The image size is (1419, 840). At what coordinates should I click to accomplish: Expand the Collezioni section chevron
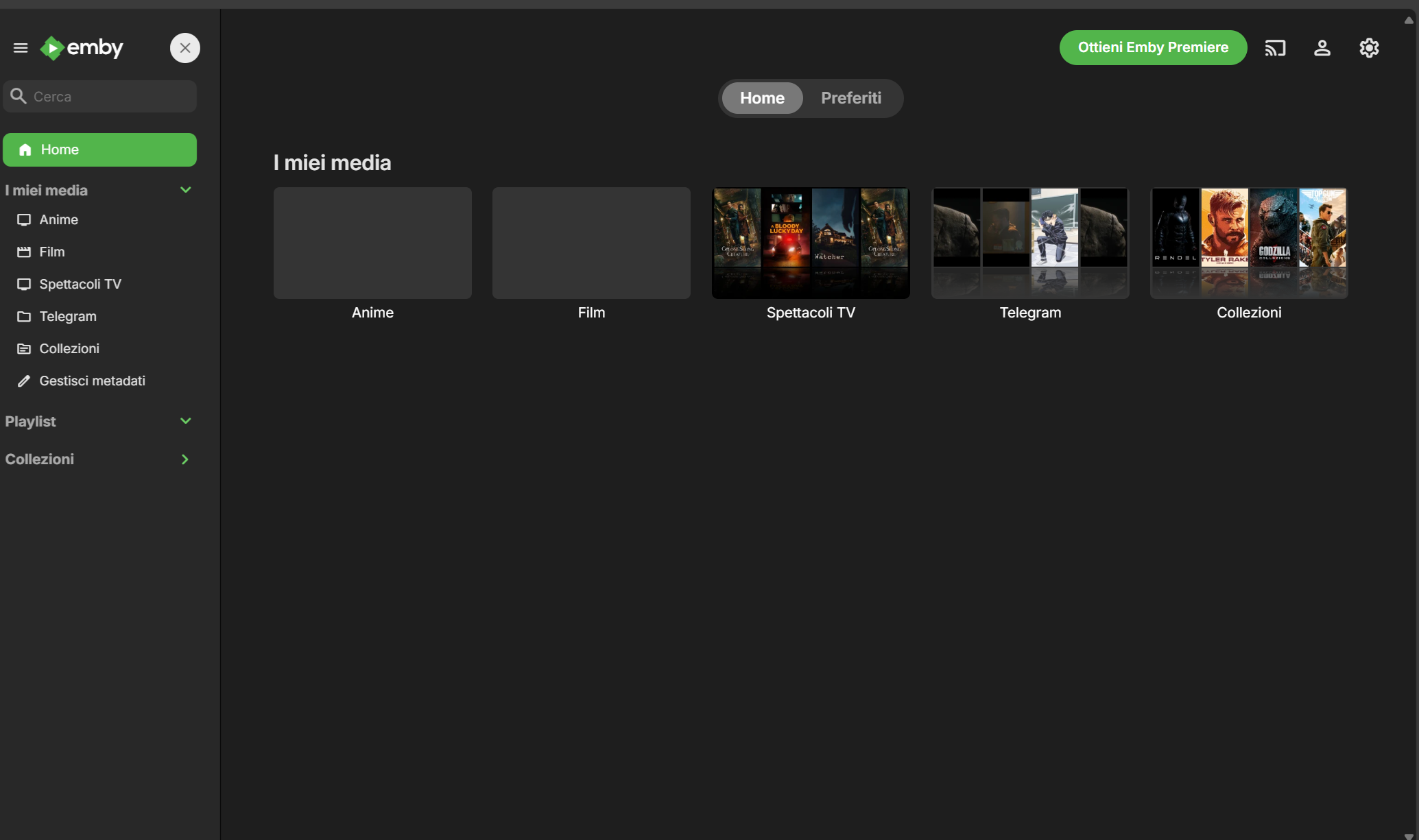tap(185, 459)
